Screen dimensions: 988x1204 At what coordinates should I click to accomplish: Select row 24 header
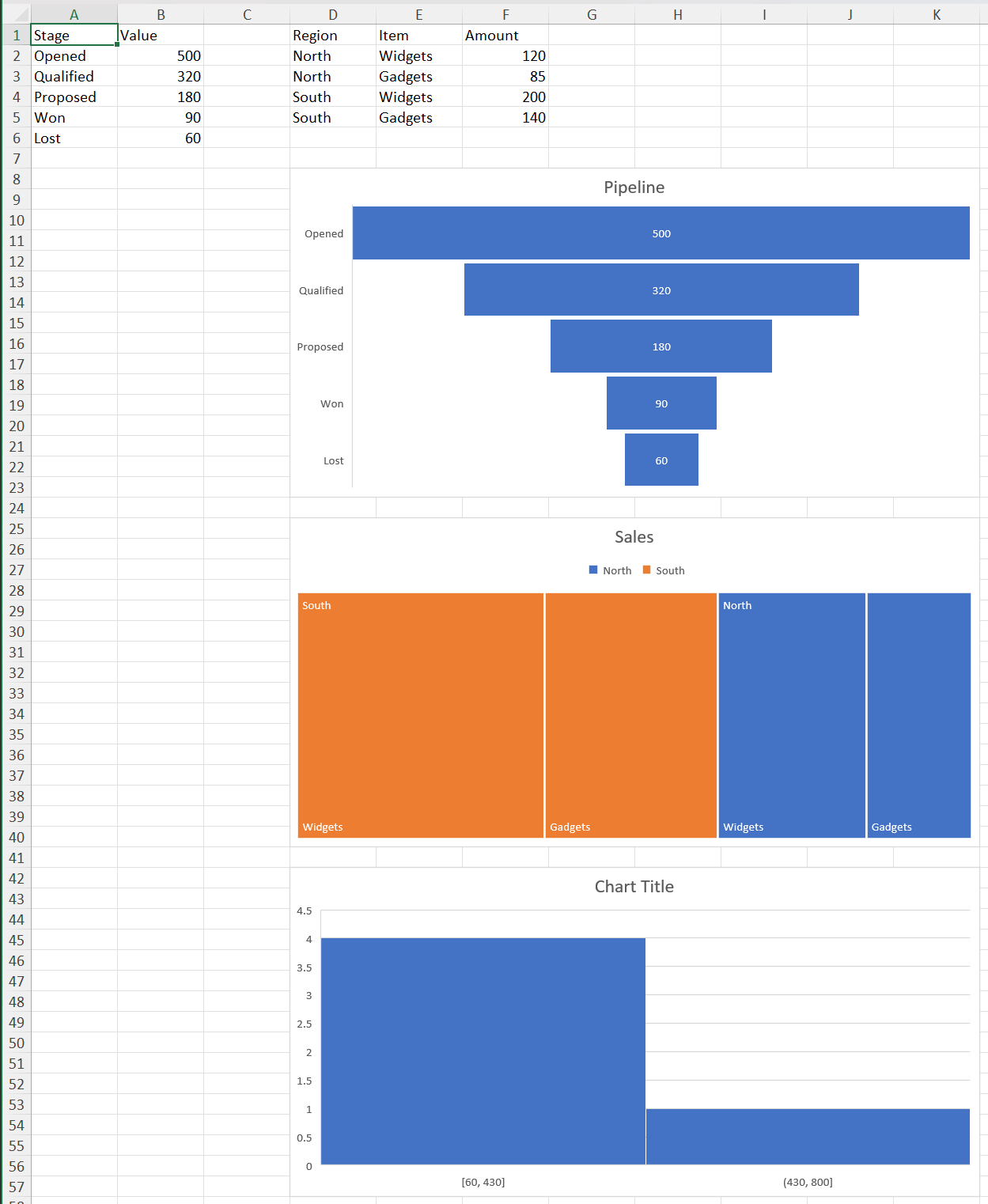(16, 508)
